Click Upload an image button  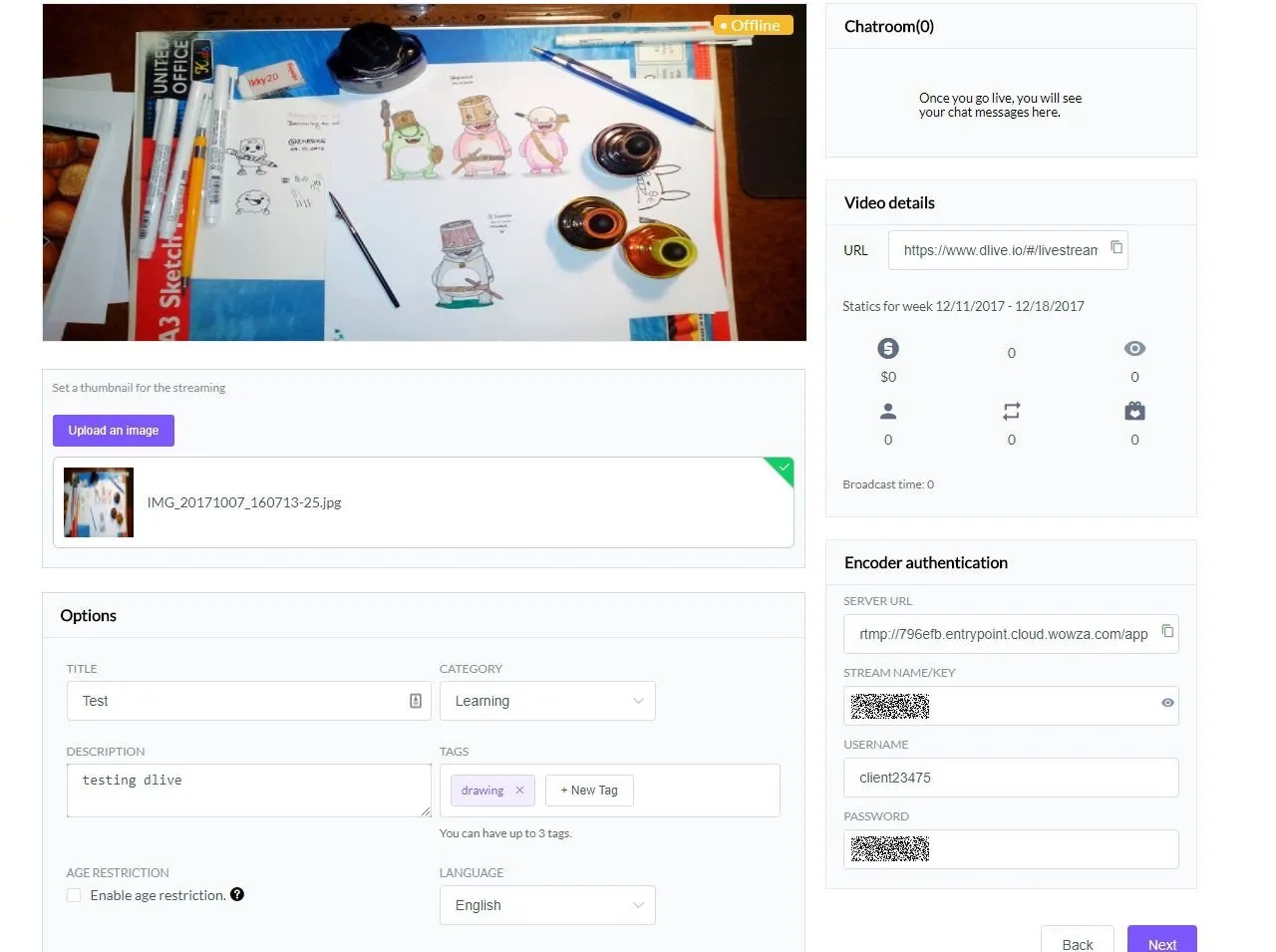114,431
